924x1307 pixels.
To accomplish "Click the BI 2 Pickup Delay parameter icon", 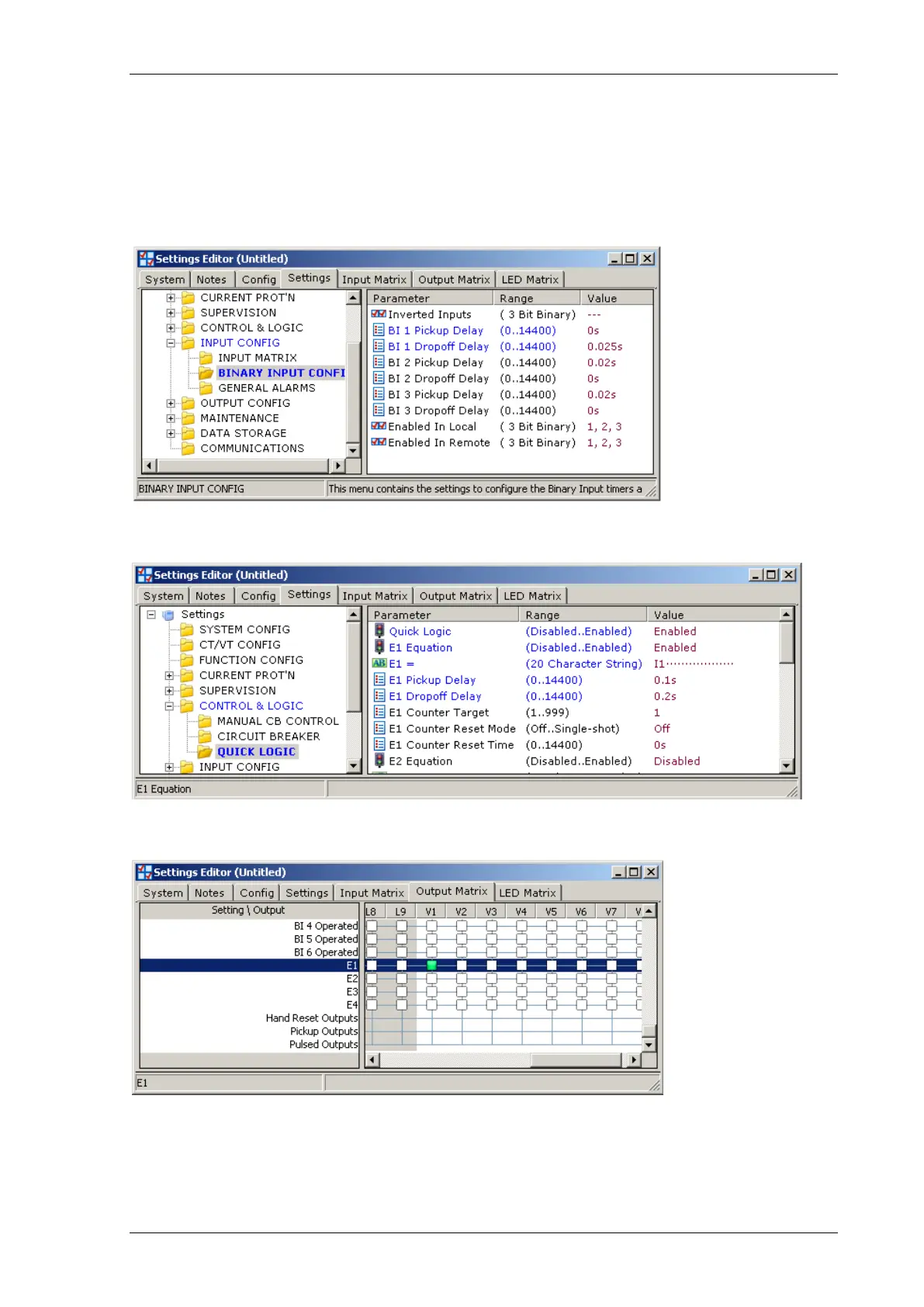I will point(379,362).
